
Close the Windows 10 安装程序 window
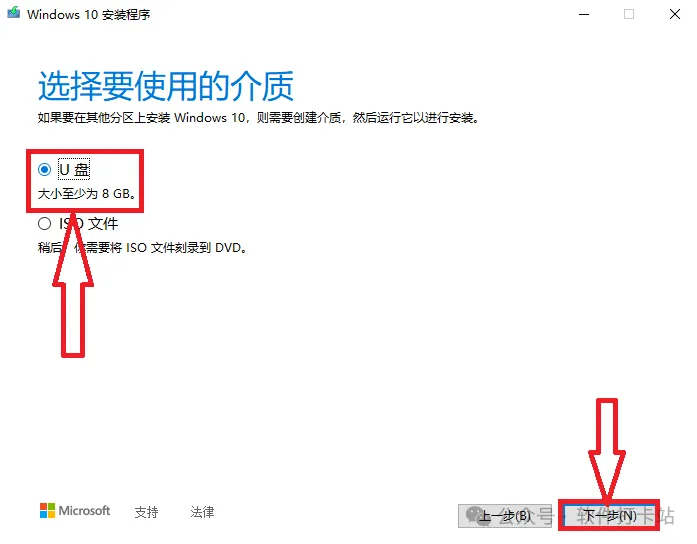click(675, 14)
